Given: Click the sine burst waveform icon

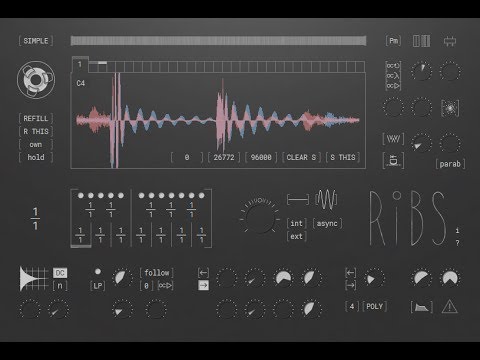Looking at the screenshot, I should (x=326, y=200).
